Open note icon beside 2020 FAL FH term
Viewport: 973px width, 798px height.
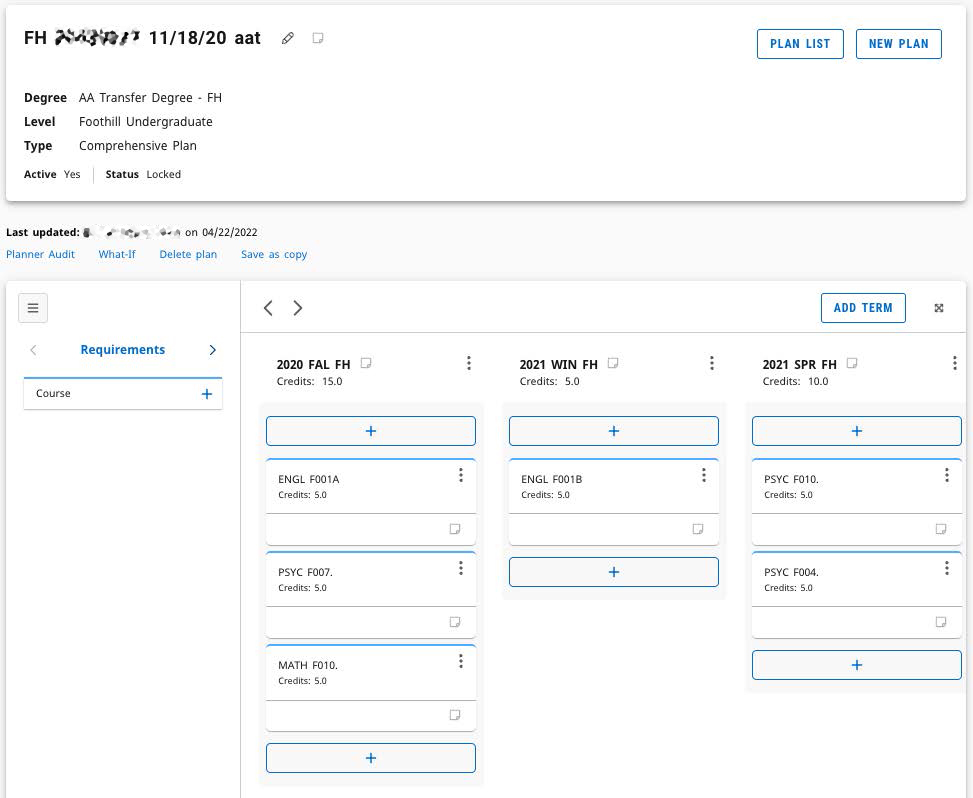[x=366, y=364]
